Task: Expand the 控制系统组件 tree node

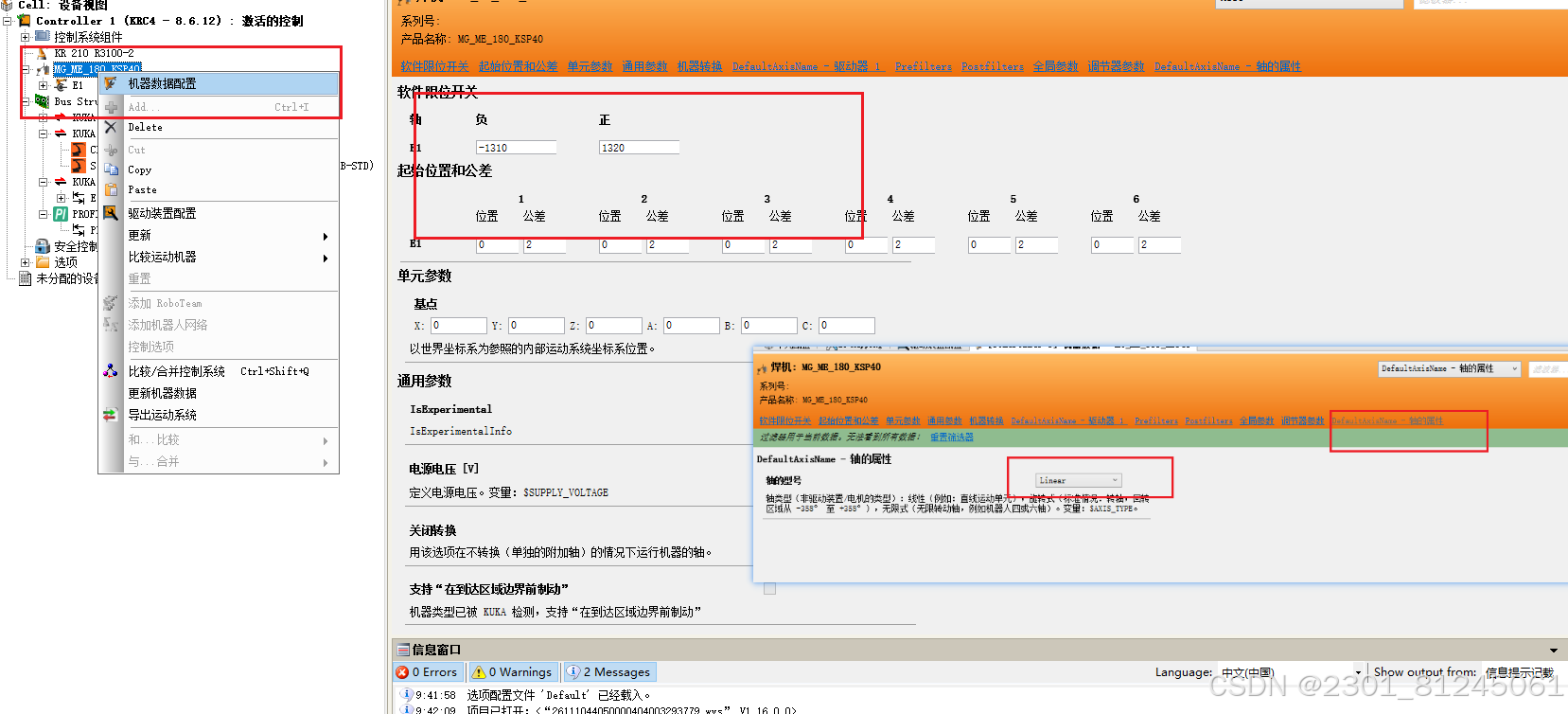Action: click(x=26, y=37)
